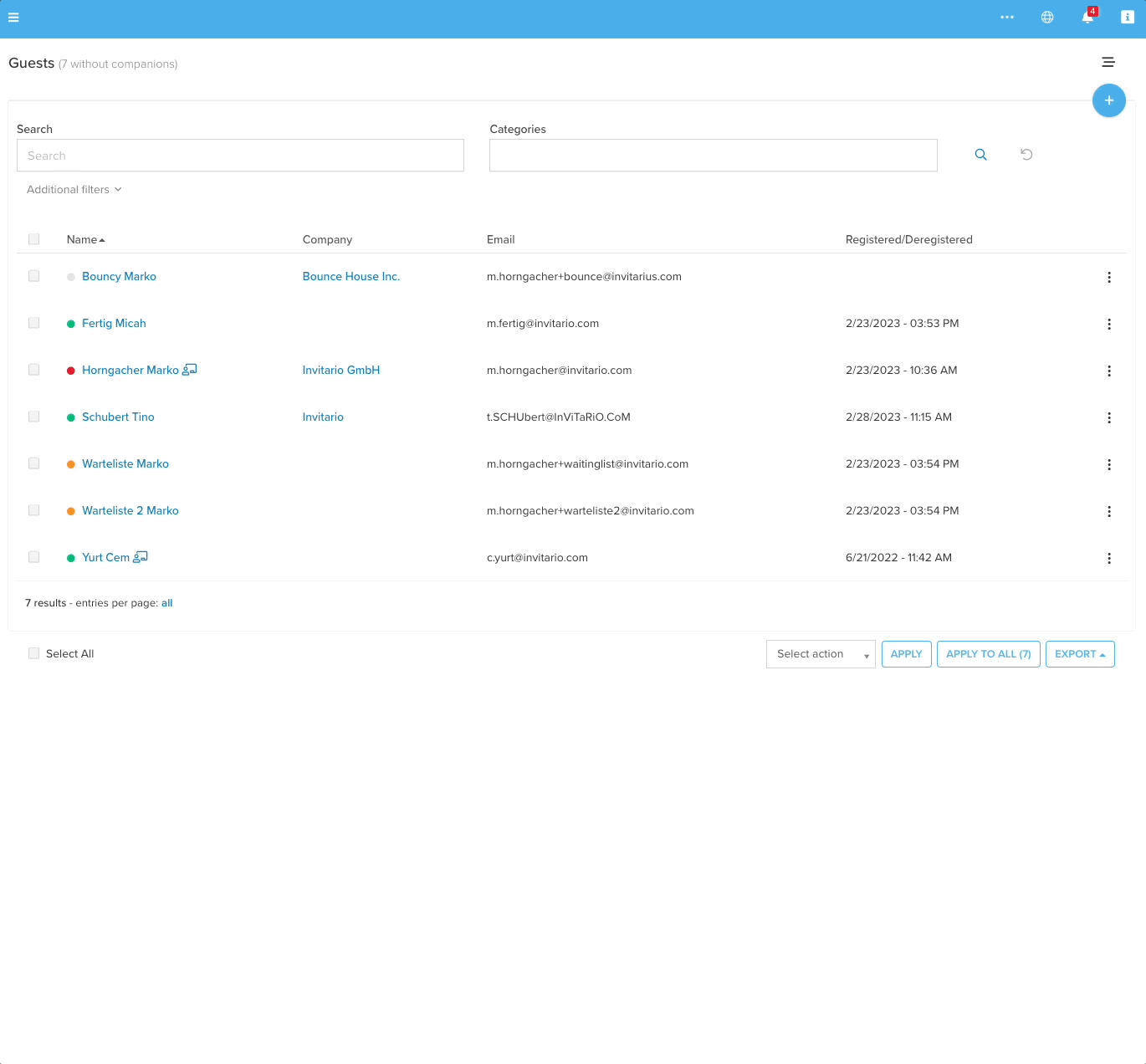
Task: Click the notification bell icon
Action: [x=1087, y=18]
